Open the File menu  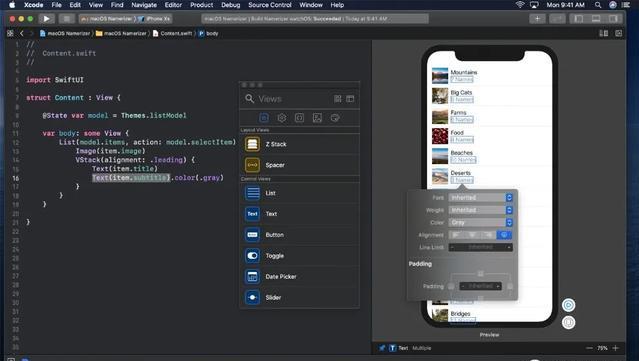pos(57,5)
